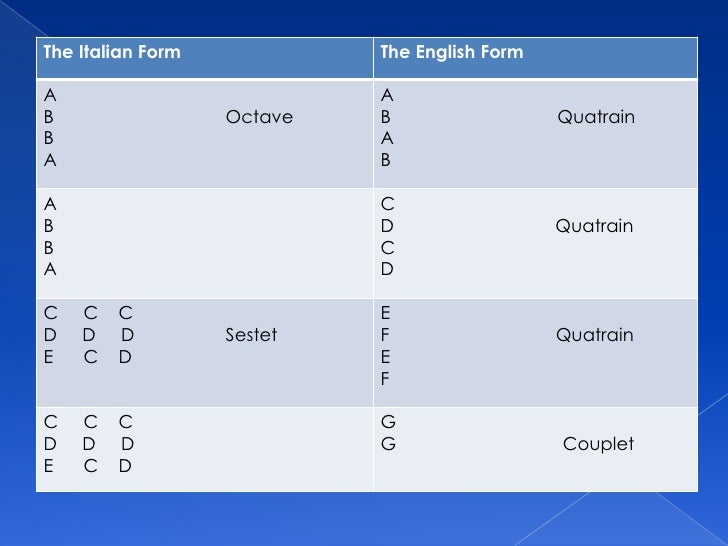Click the first letter E in English column
The width and height of the screenshot is (728, 546).
pos(385,312)
